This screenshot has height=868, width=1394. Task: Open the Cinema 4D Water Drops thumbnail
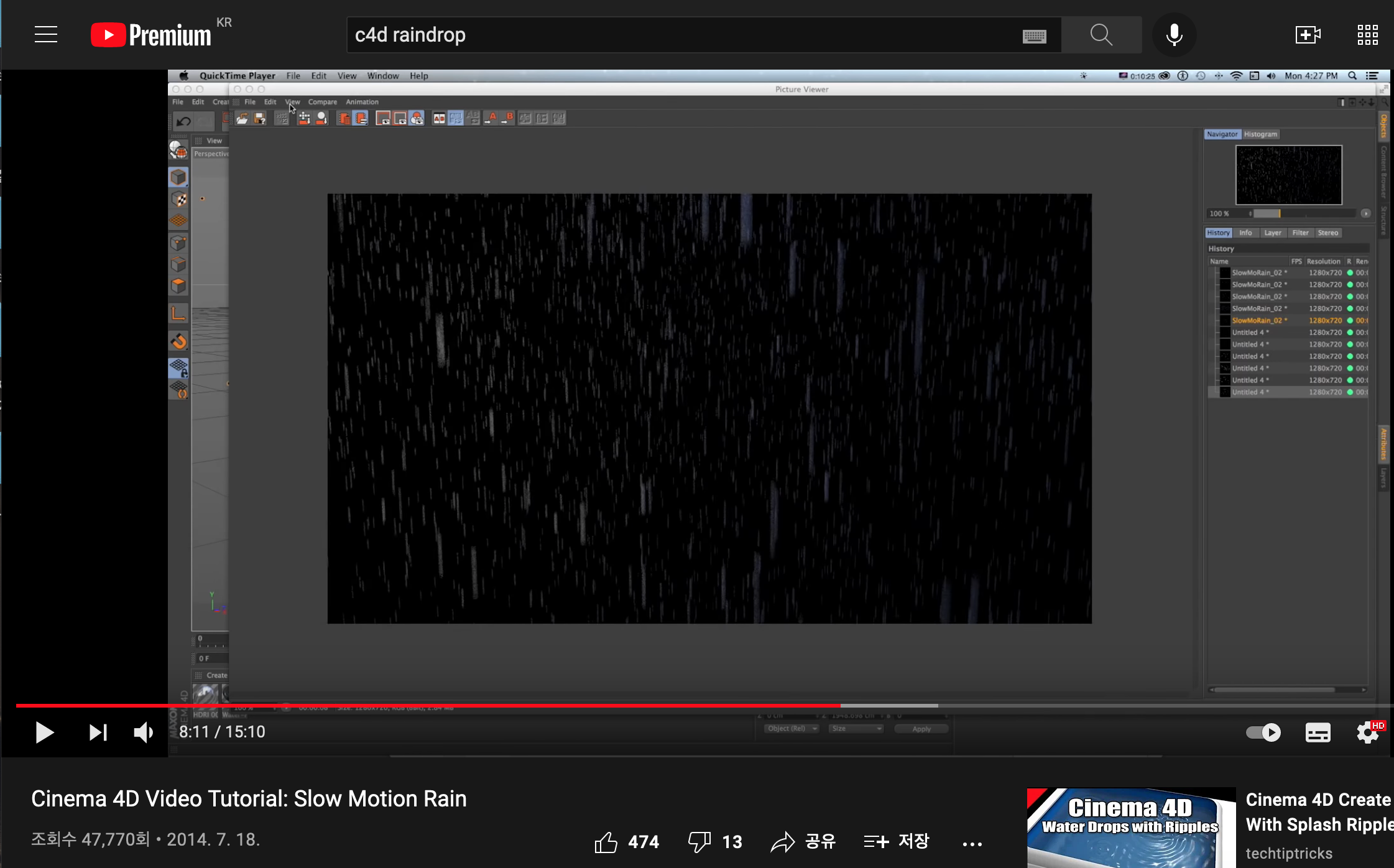1131,828
